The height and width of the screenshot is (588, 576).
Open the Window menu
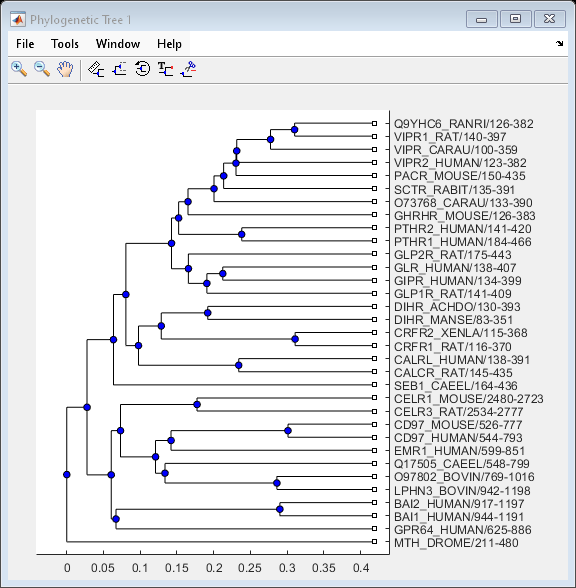[118, 44]
